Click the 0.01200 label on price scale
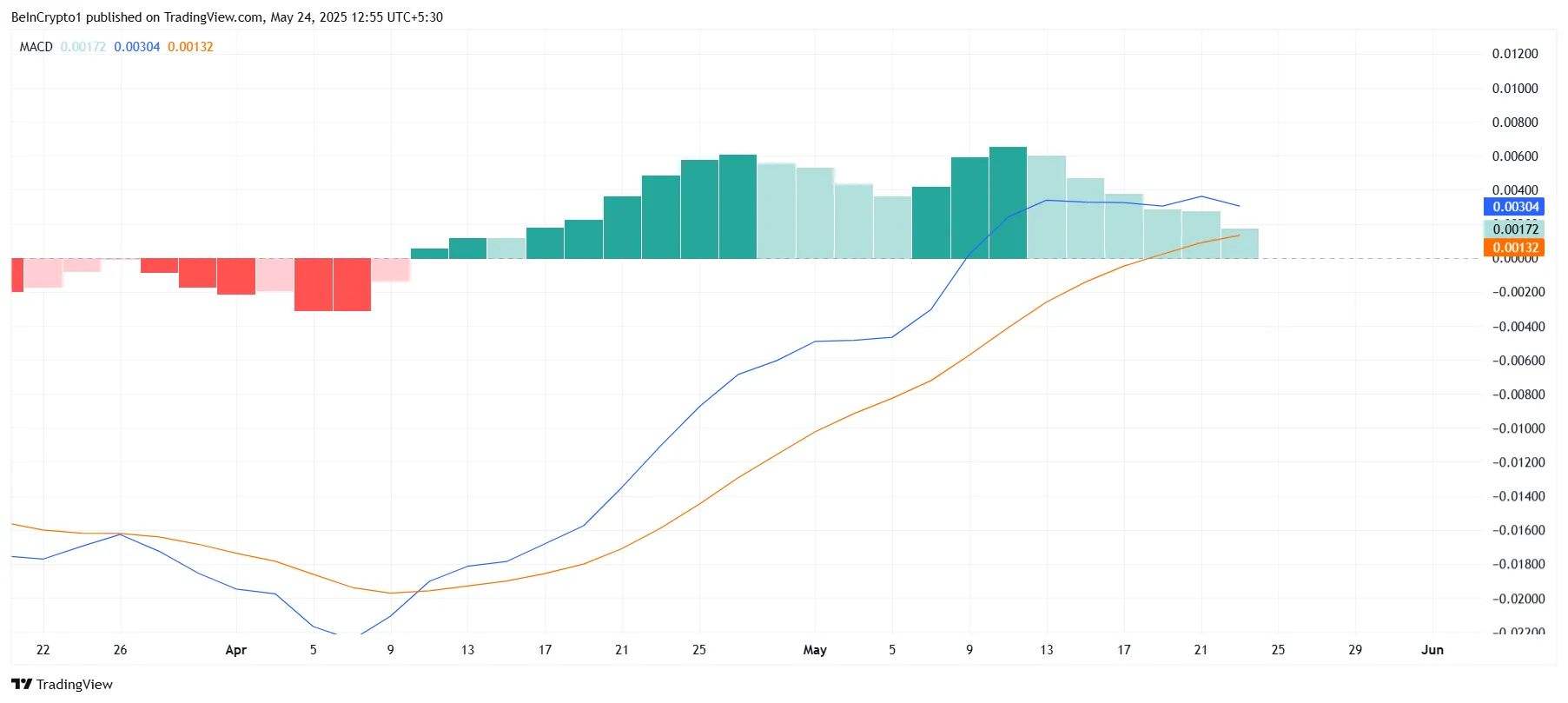 [x=1515, y=54]
